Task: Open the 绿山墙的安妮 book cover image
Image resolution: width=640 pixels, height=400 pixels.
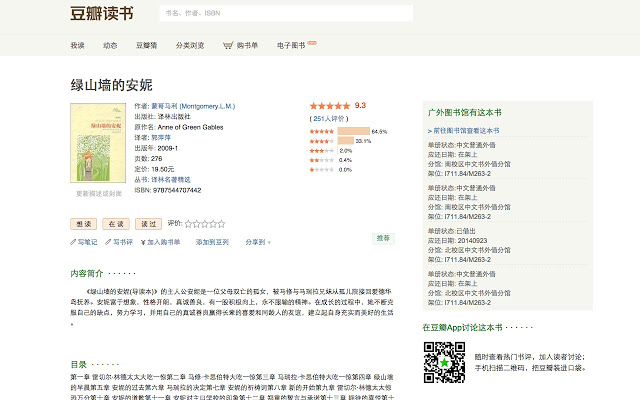Action: click(x=98, y=143)
